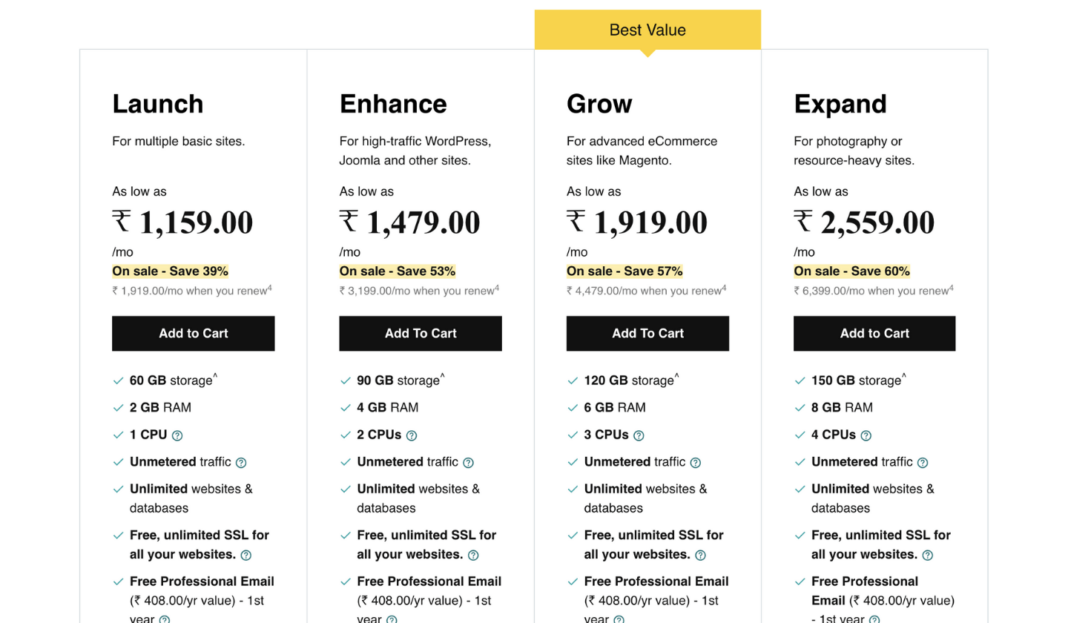Click the question icon next to 3 CPUs
Viewport: 1068px width, 623px height.
[639, 434]
